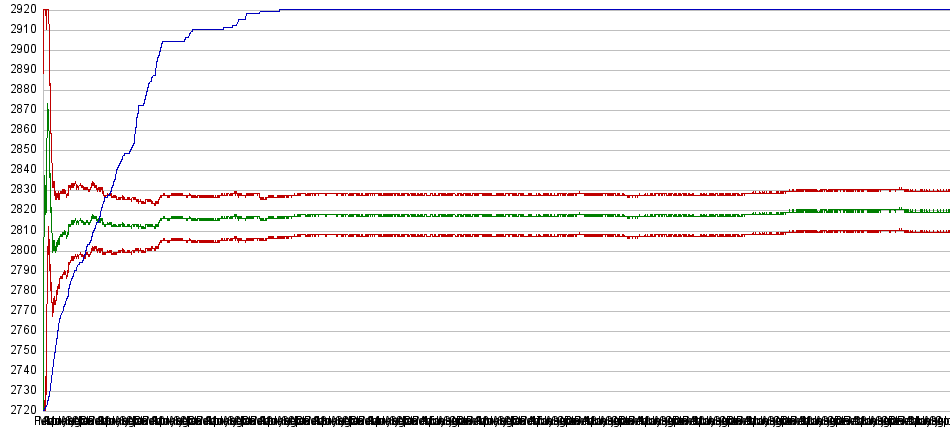
Task: Click the 2850 y-axis label
Action: (20, 149)
